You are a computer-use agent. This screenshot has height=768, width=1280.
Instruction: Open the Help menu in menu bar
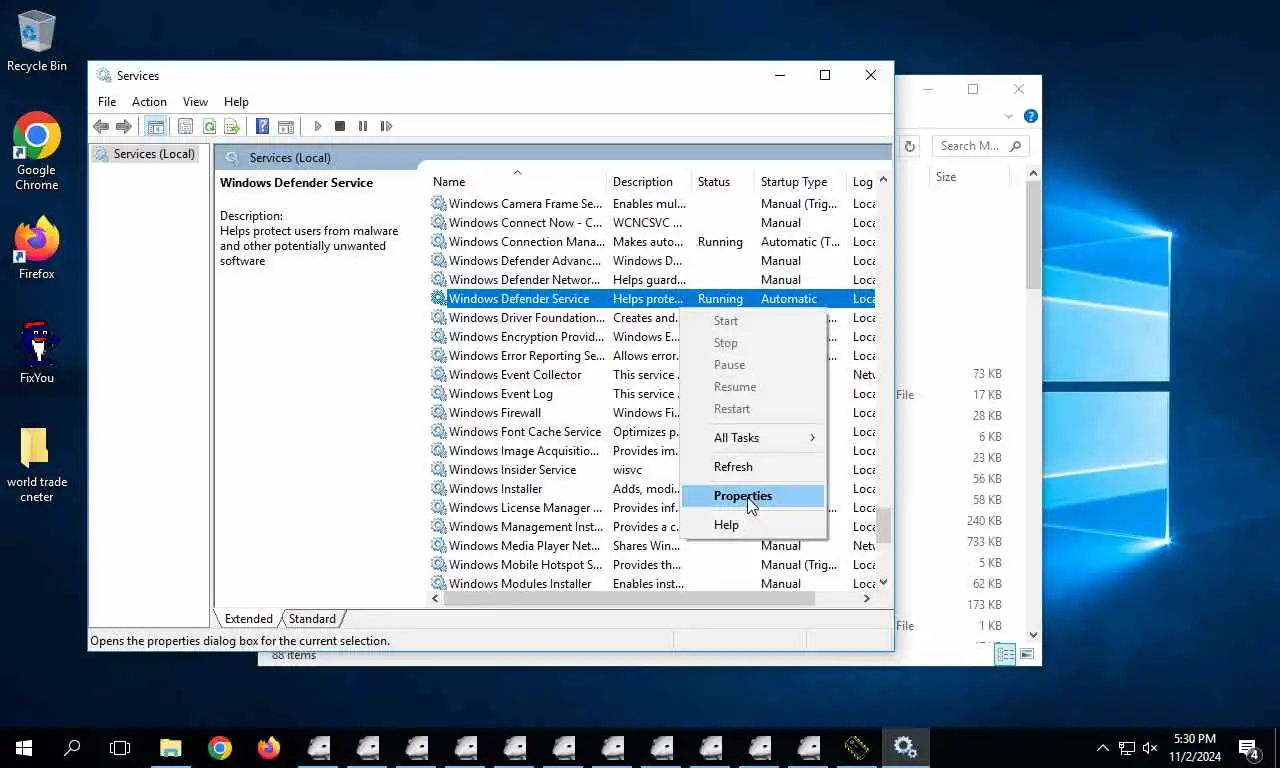coord(236,102)
